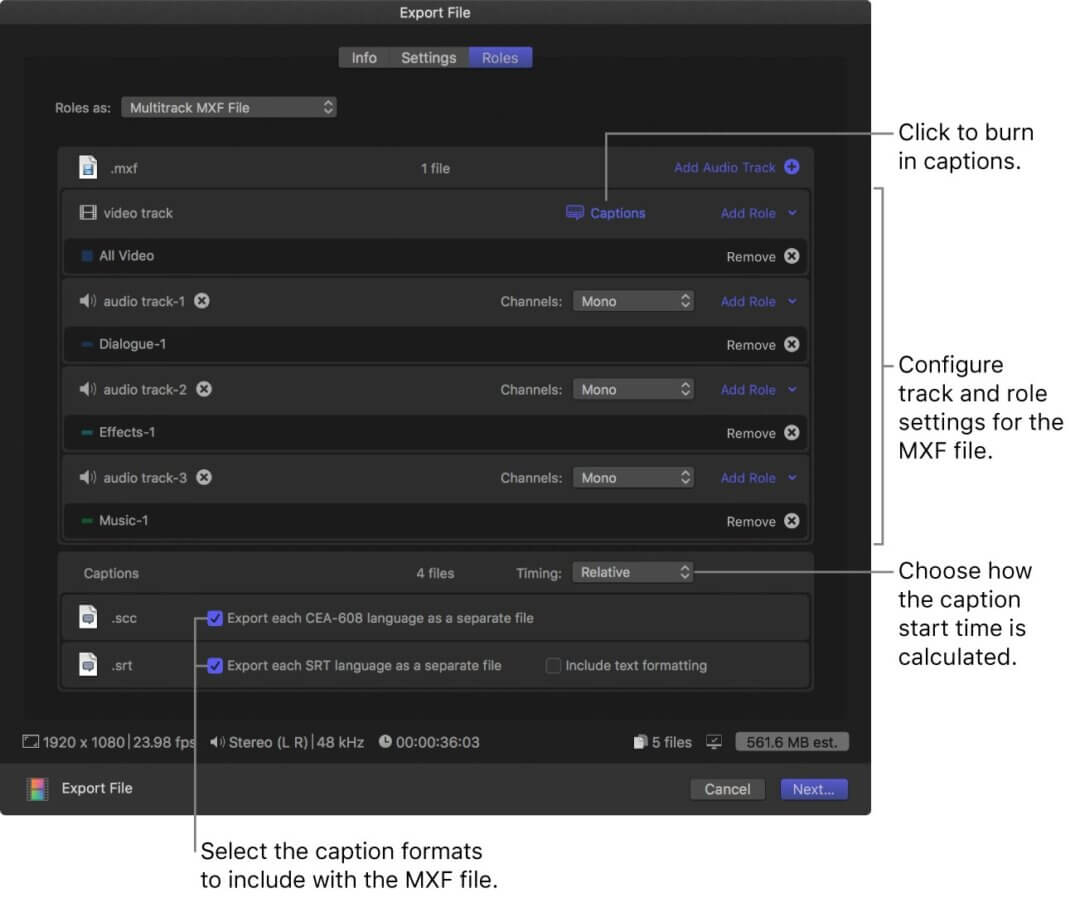This screenshot has height=898, width=1080.
Task: Open the Roles as Multitrack MXF dropdown
Action: pyautogui.click(x=228, y=107)
